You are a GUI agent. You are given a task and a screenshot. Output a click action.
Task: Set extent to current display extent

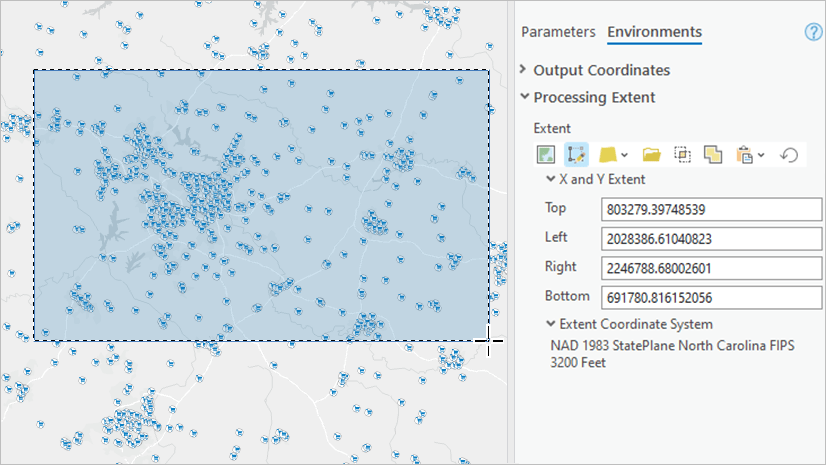click(546, 155)
